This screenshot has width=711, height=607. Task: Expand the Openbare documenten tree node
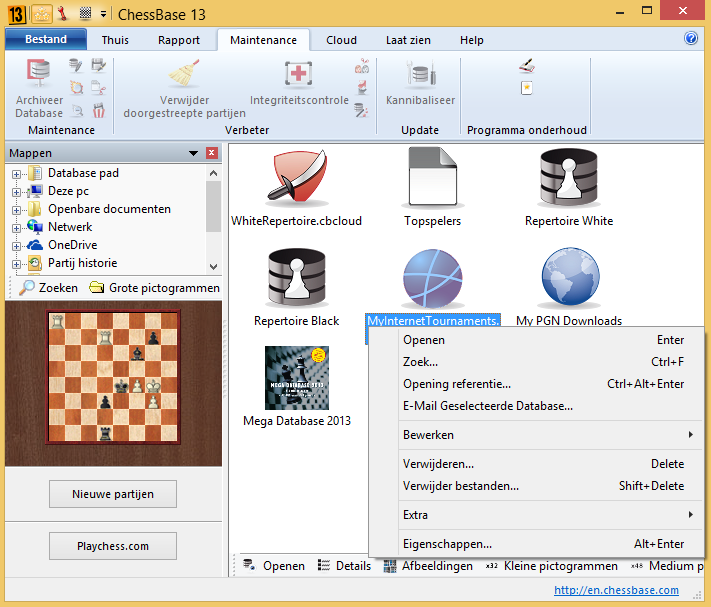click(16, 210)
